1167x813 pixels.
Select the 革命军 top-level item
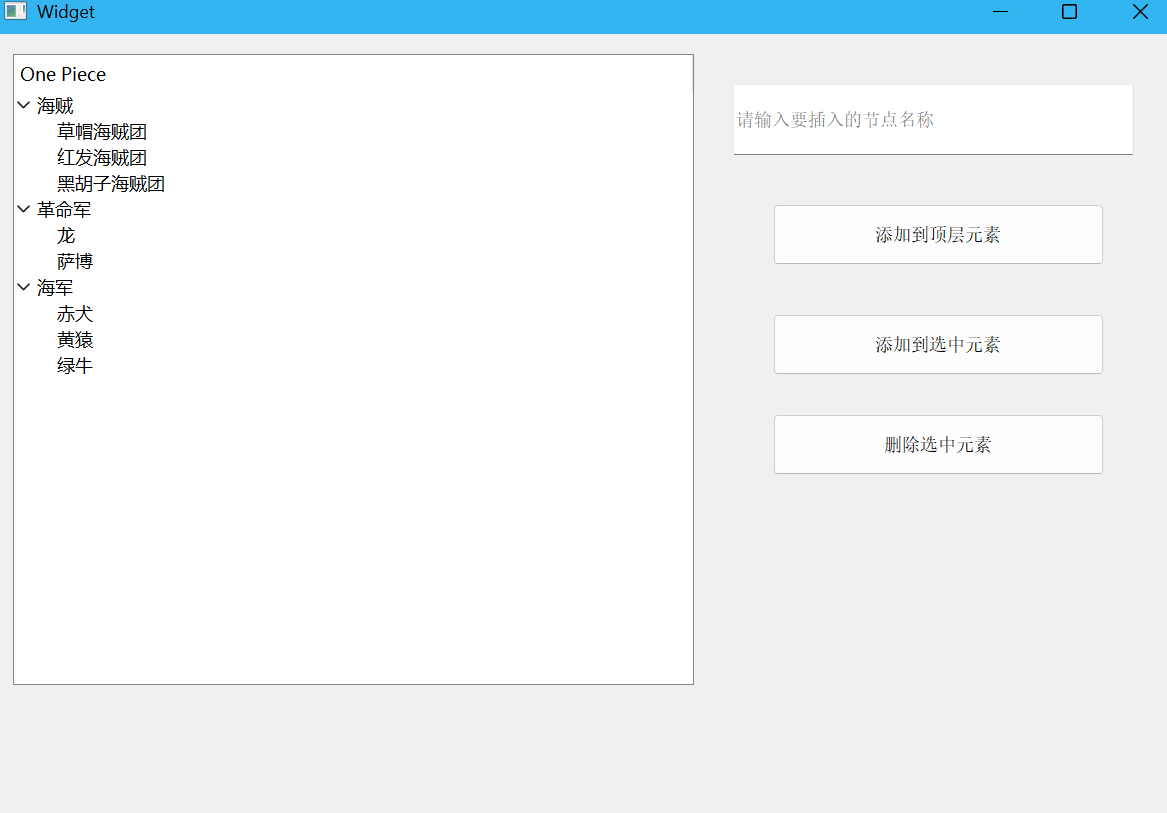coord(64,210)
